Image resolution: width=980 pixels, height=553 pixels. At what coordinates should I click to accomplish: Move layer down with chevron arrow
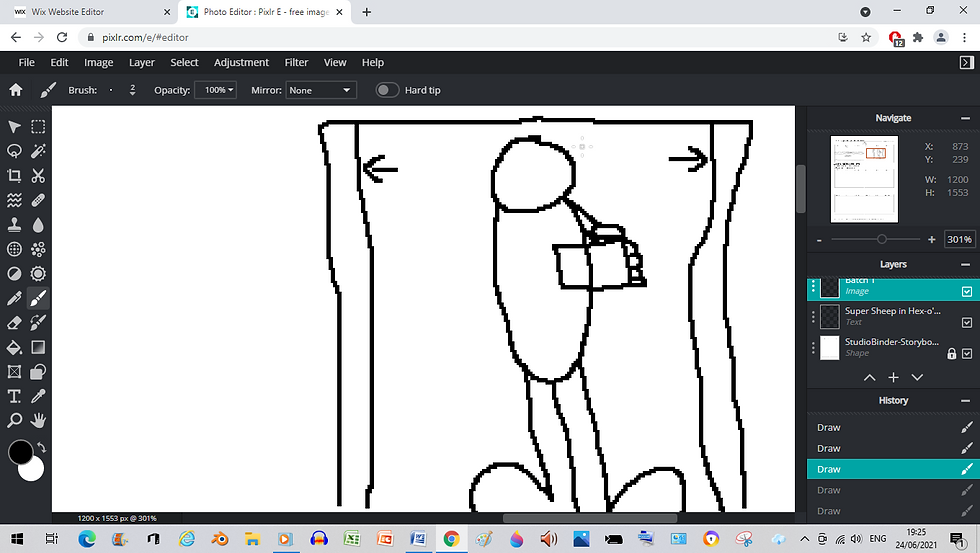click(917, 377)
